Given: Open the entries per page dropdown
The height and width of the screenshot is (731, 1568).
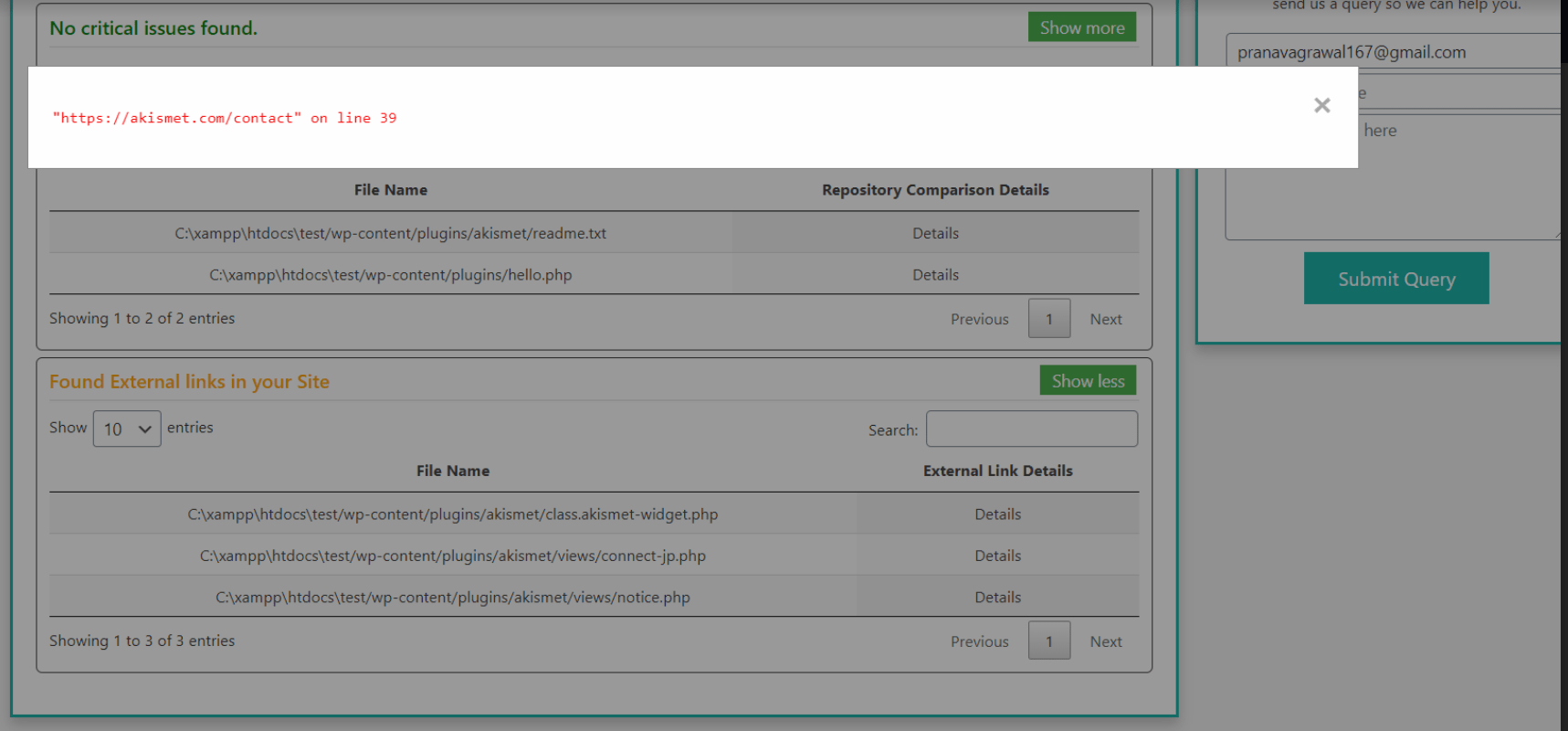Looking at the screenshot, I should click(127, 429).
